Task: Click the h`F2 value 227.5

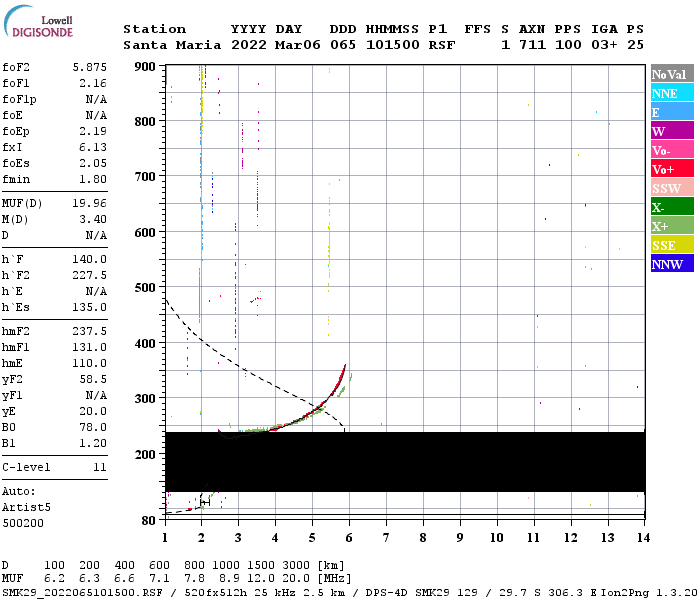Action: pos(90,275)
